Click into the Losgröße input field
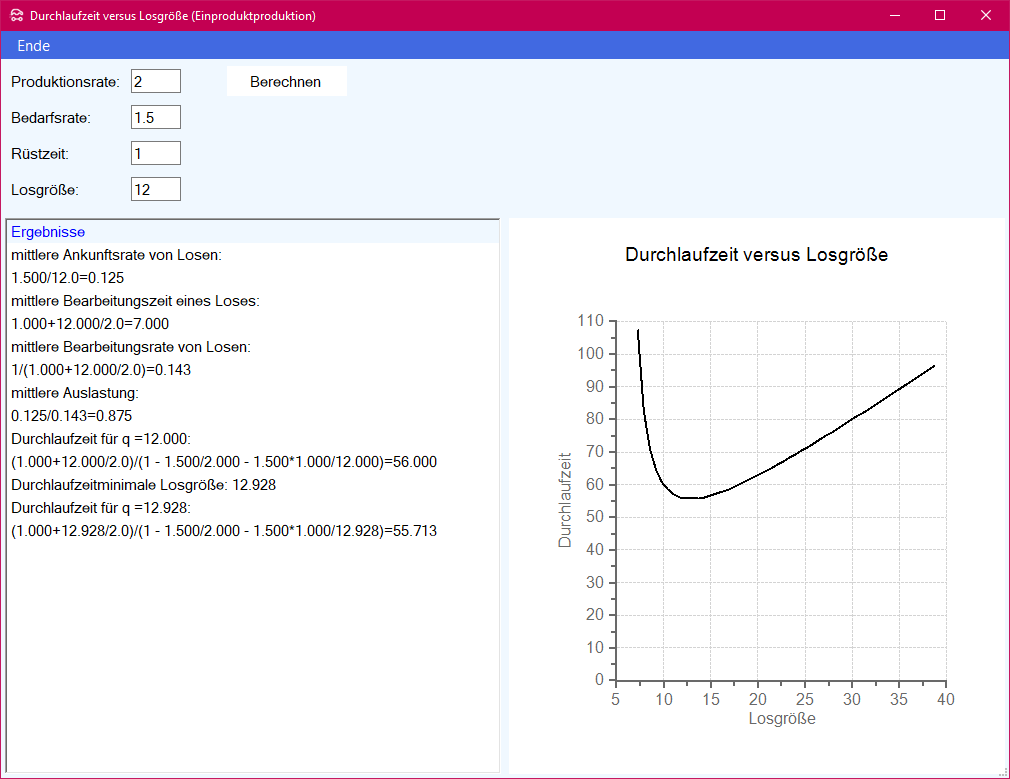 [155, 189]
